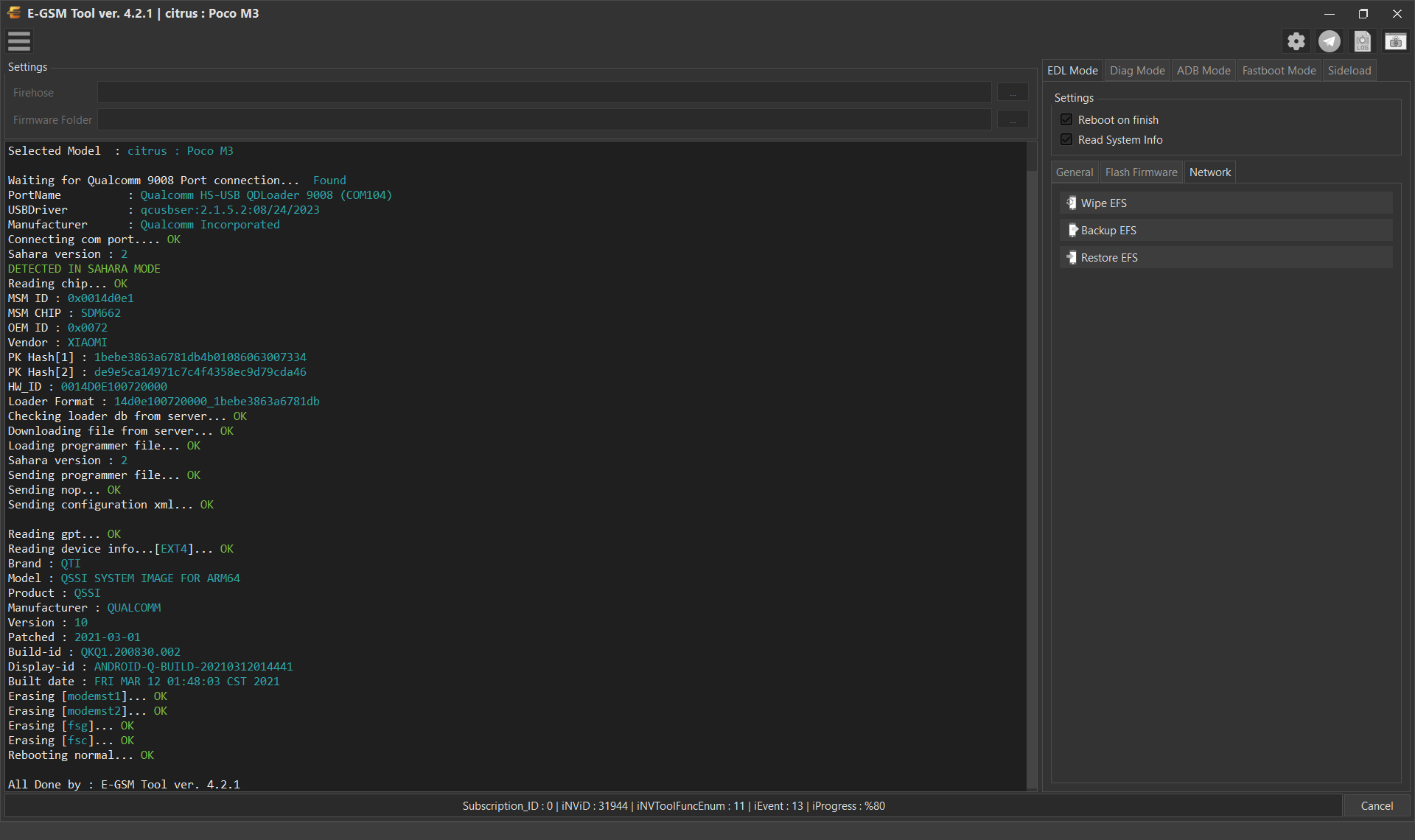Browse for Firehose file
Viewport: 1415px width, 840px height.
tap(1013, 93)
